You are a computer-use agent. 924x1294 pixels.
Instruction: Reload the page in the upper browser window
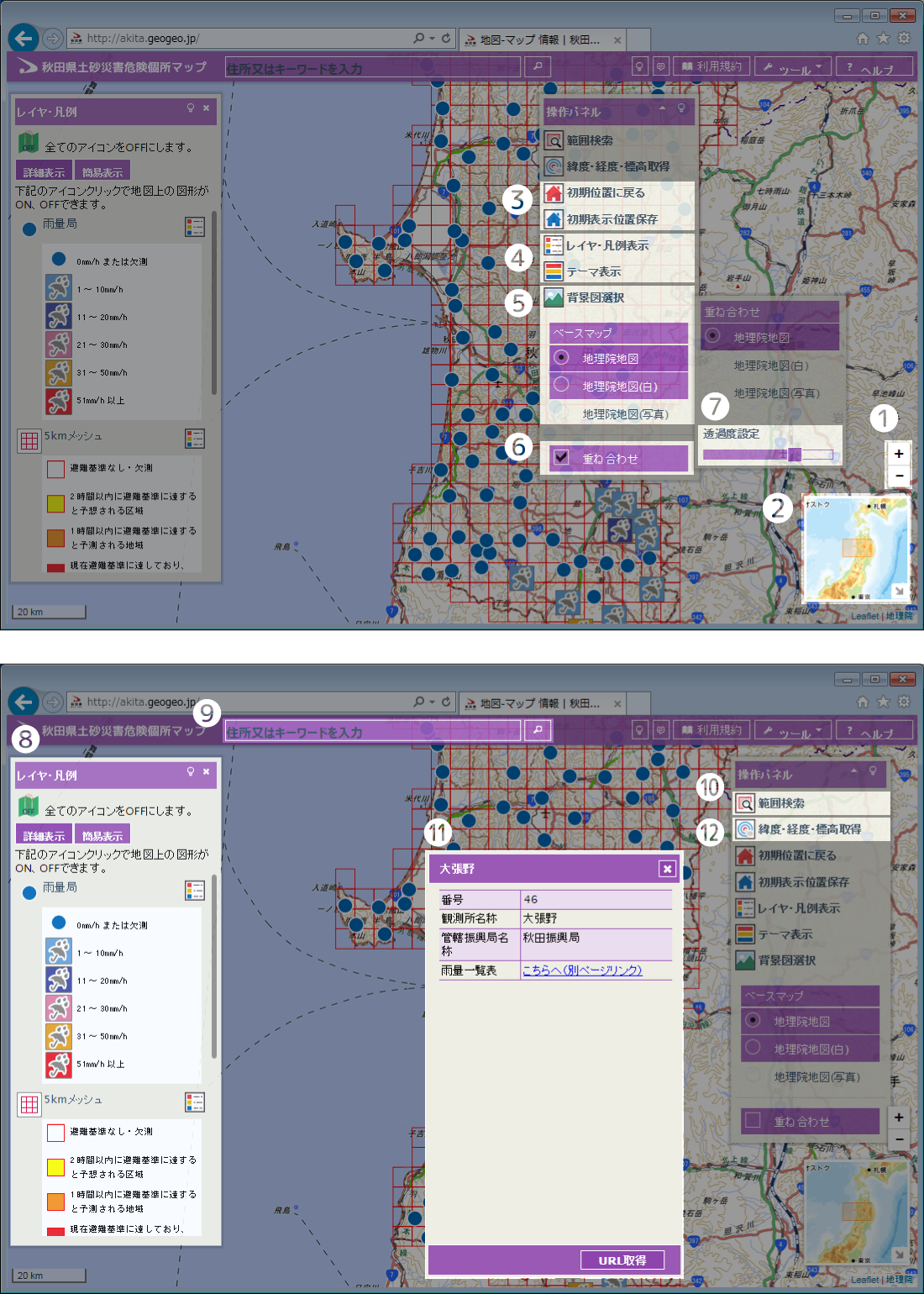(x=446, y=38)
